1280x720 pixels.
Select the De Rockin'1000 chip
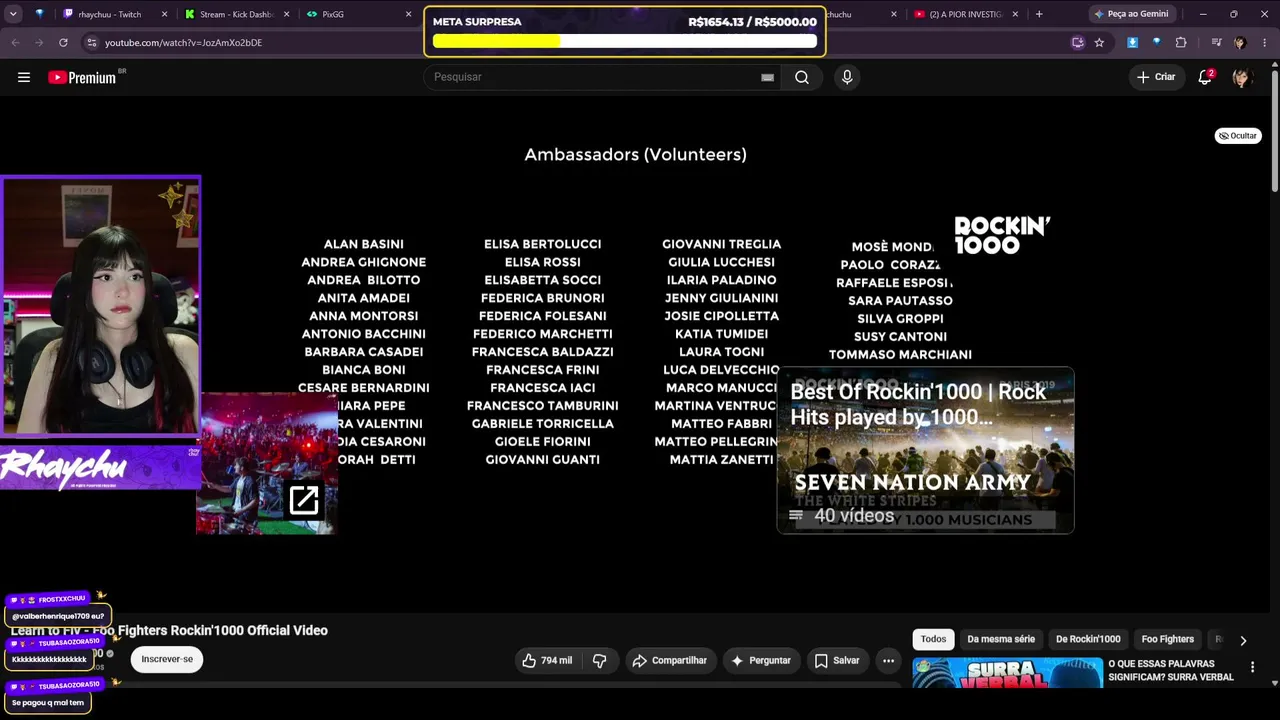1088,639
